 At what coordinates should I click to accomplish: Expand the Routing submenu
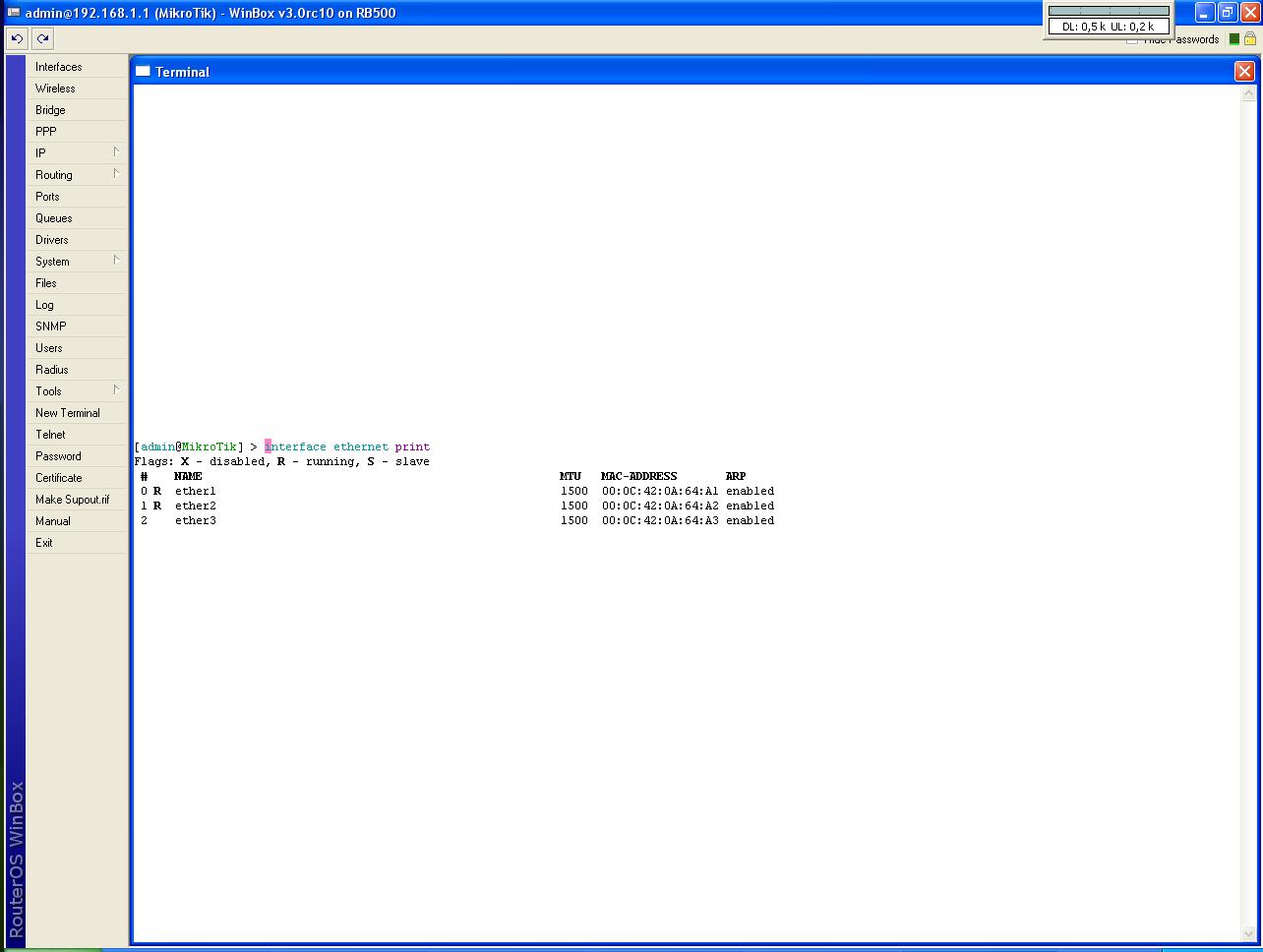(77, 175)
